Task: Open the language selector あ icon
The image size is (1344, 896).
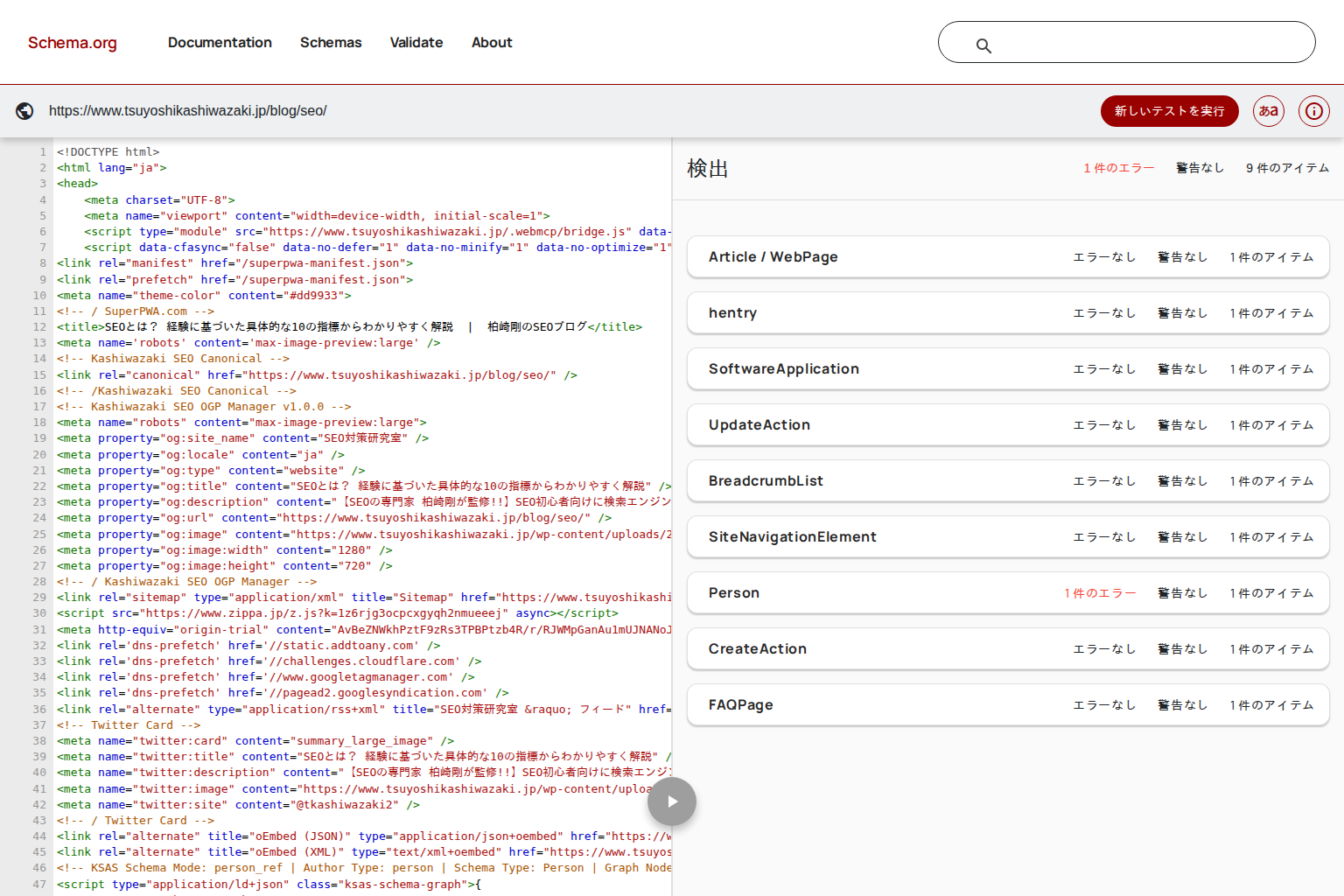Action: point(1269,111)
